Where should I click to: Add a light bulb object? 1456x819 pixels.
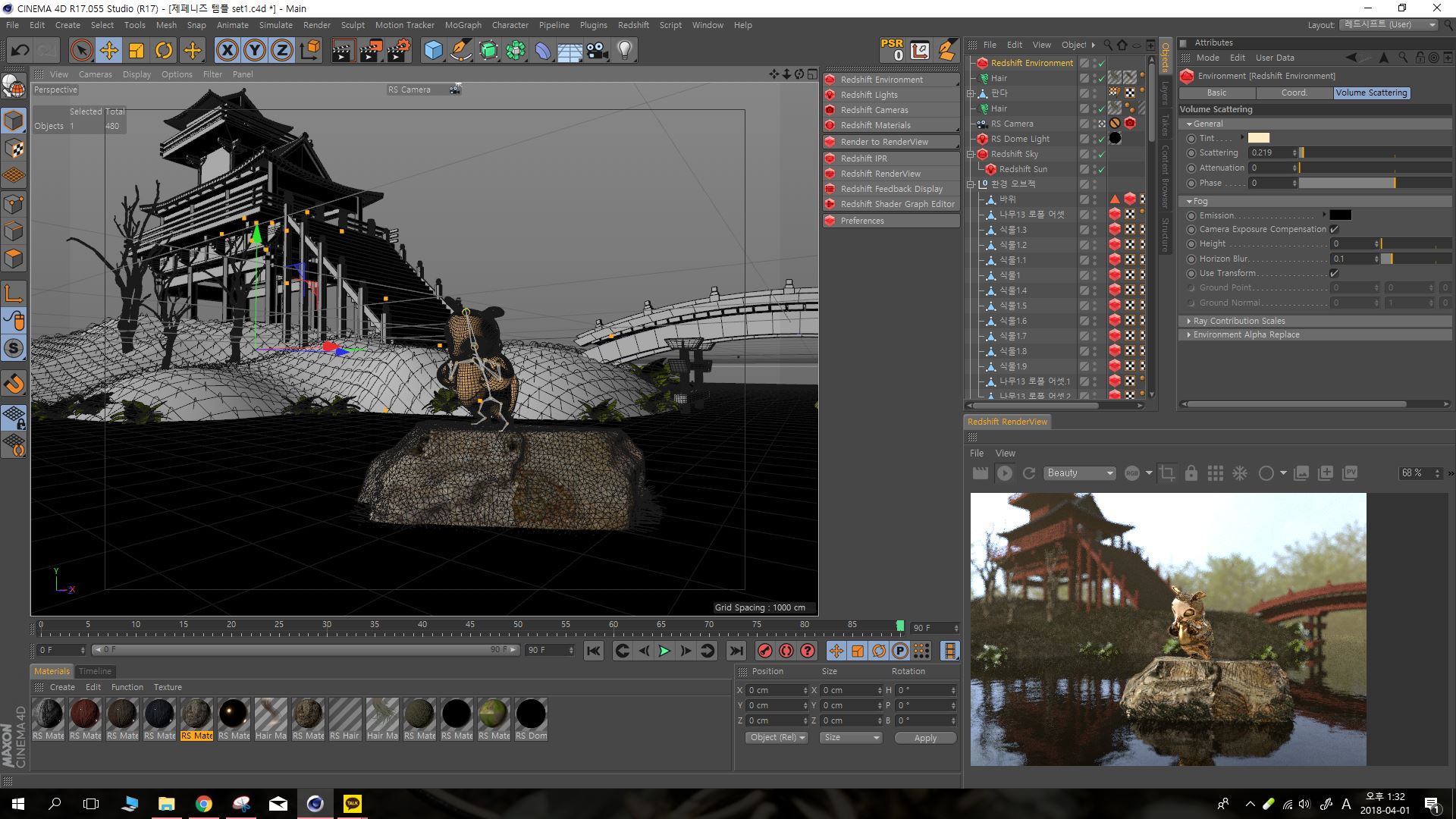click(625, 51)
